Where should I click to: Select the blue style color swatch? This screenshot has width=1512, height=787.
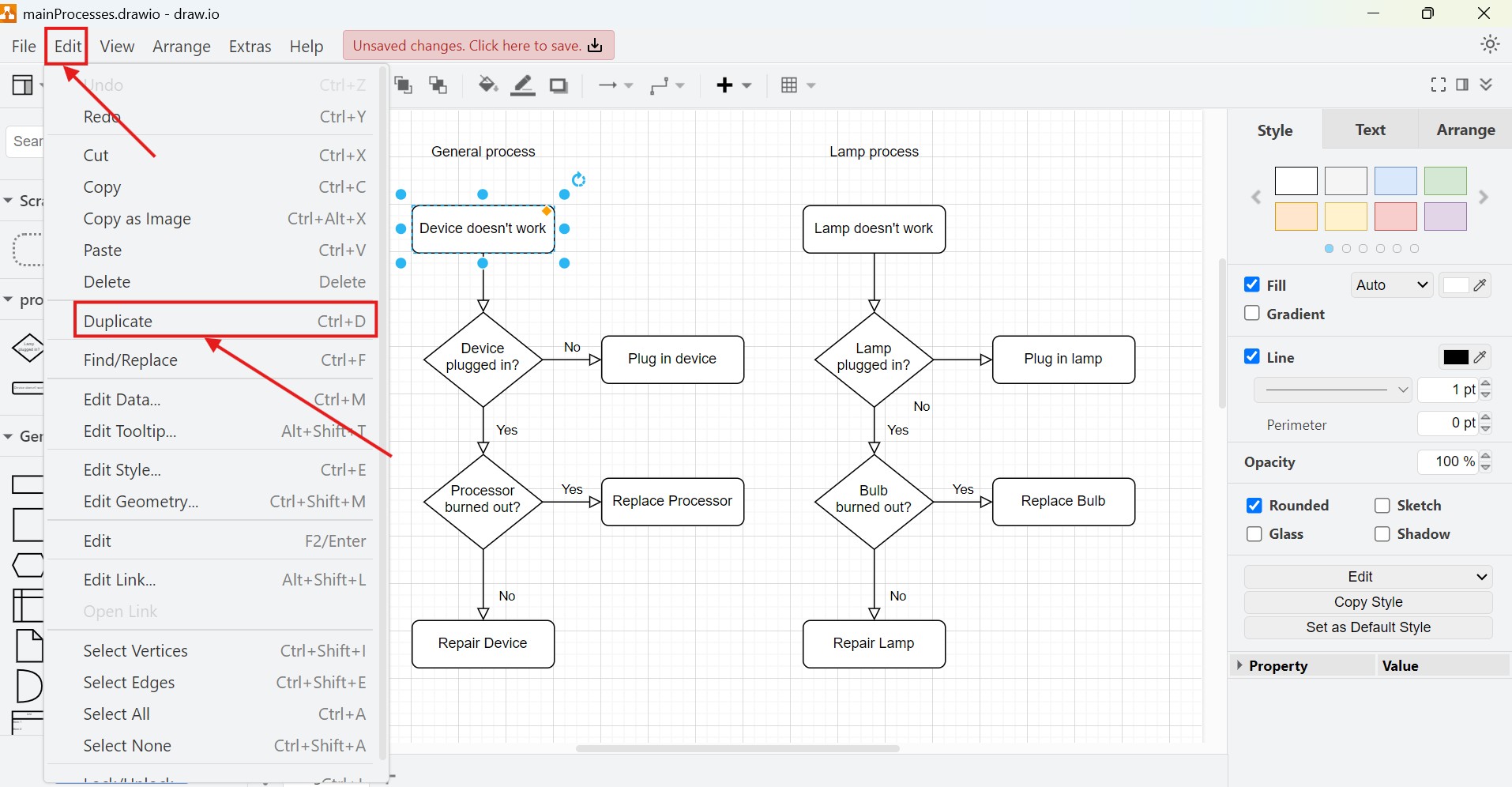click(1396, 181)
